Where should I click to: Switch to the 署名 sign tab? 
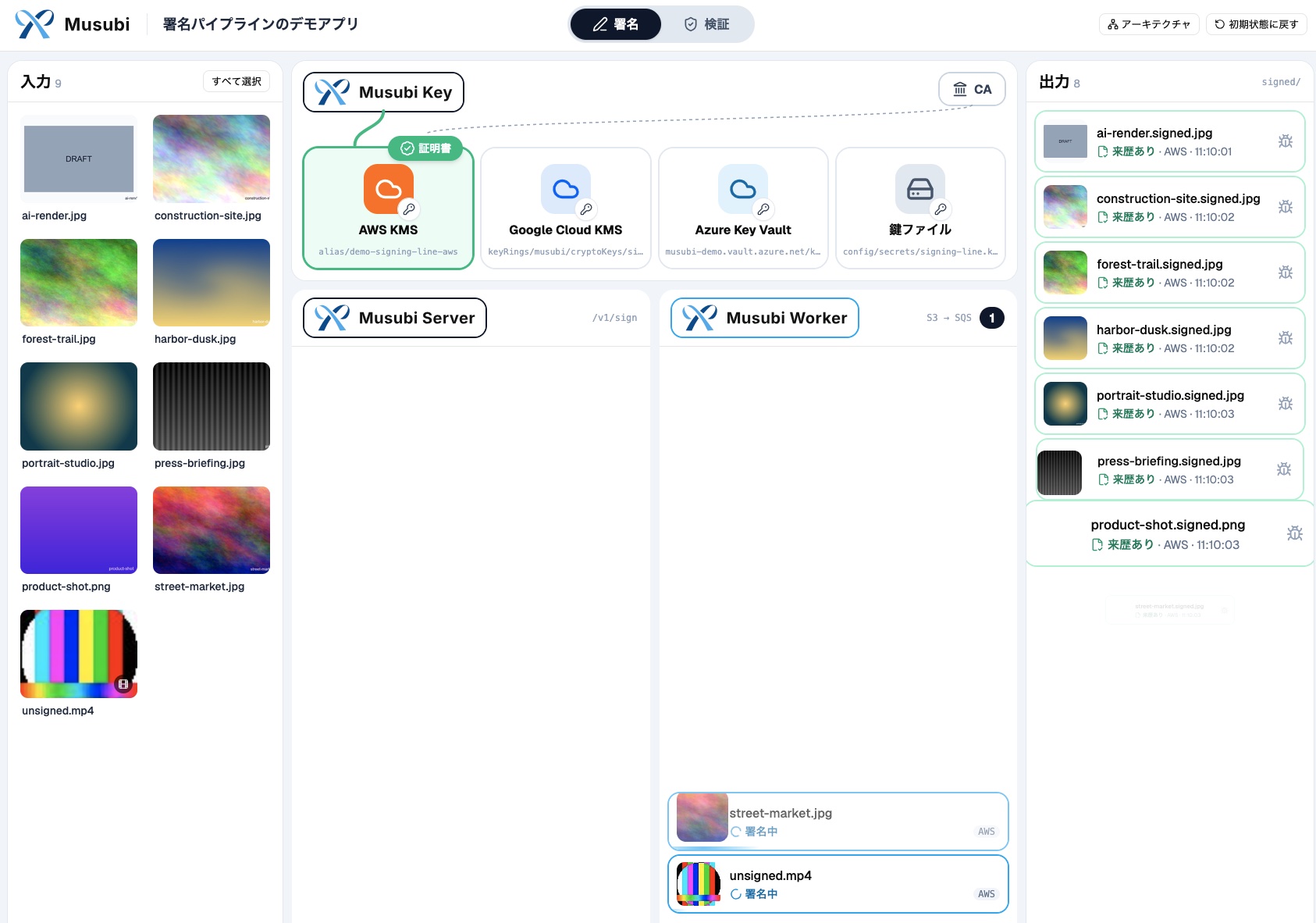[616, 24]
